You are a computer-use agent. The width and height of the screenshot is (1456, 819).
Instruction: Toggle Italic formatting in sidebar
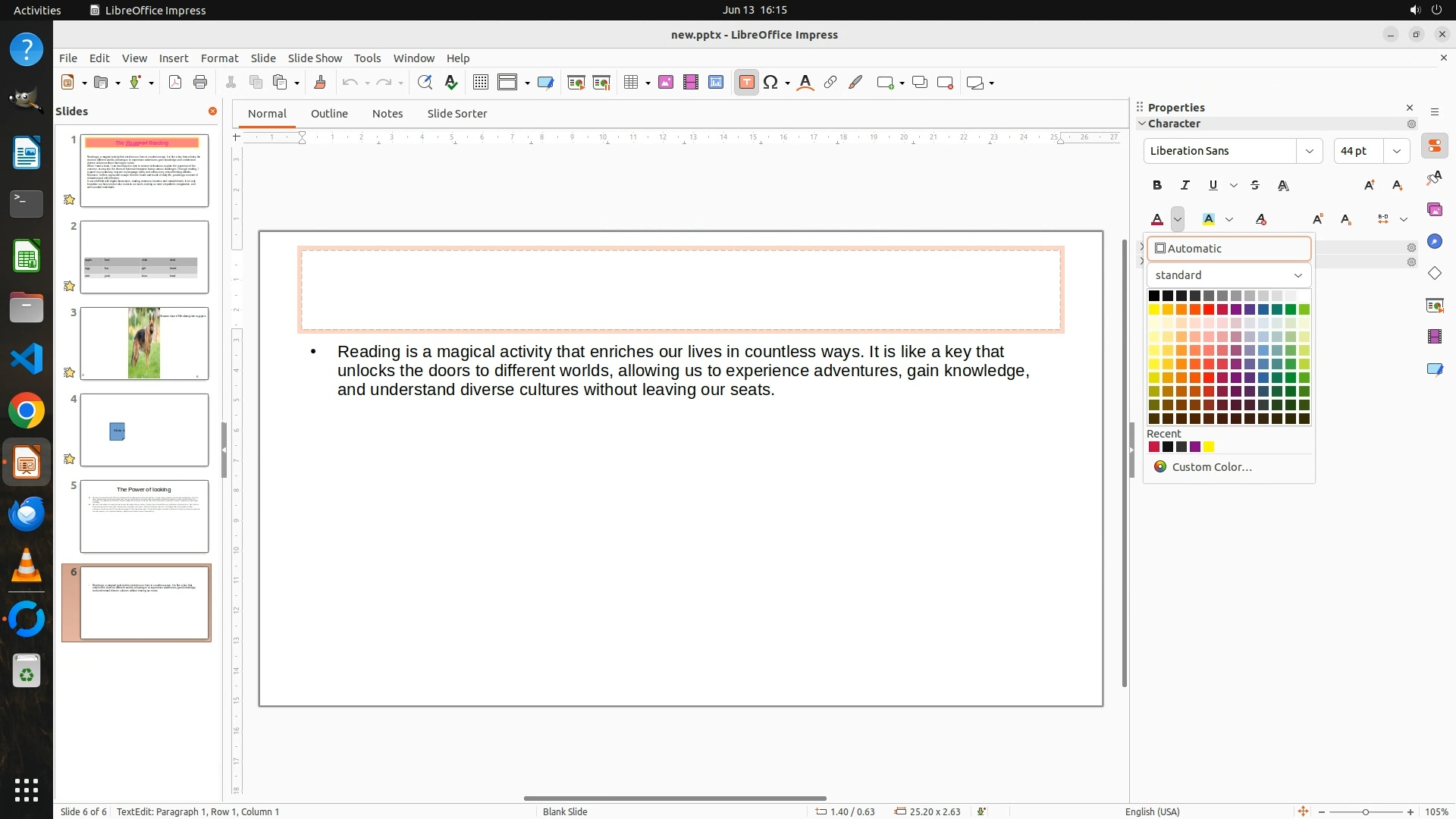tap(1185, 185)
